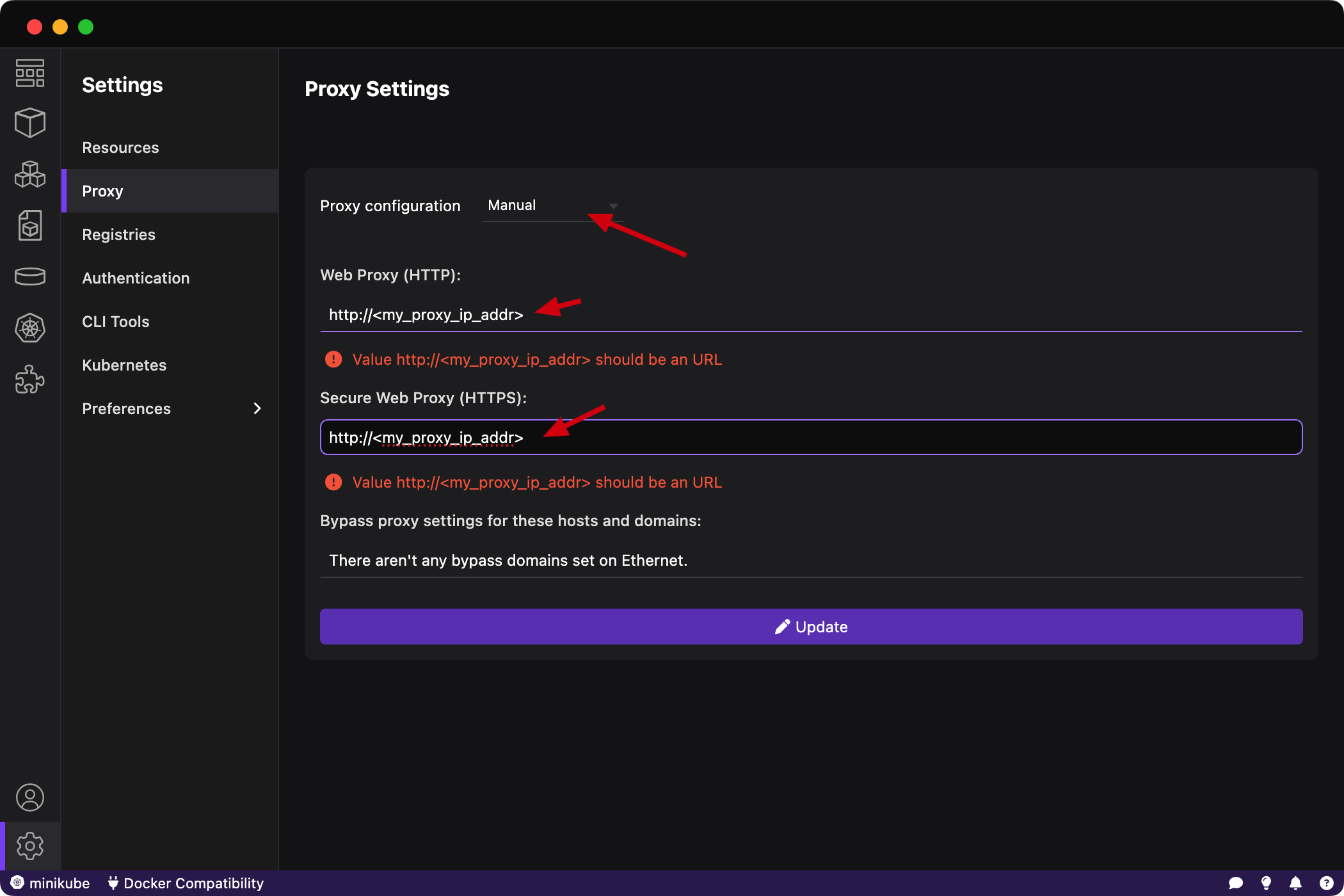
Task: Open the Accounts user icon
Action: coord(30,797)
